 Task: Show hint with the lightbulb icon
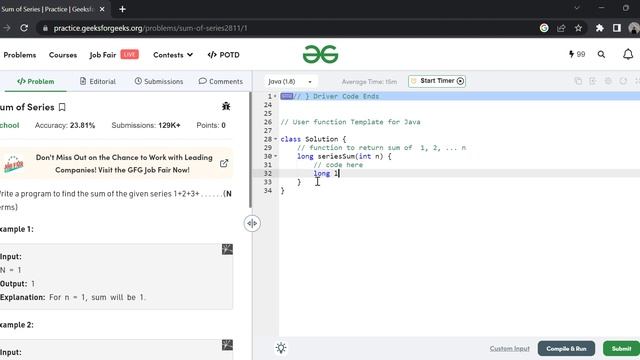tap(281, 348)
